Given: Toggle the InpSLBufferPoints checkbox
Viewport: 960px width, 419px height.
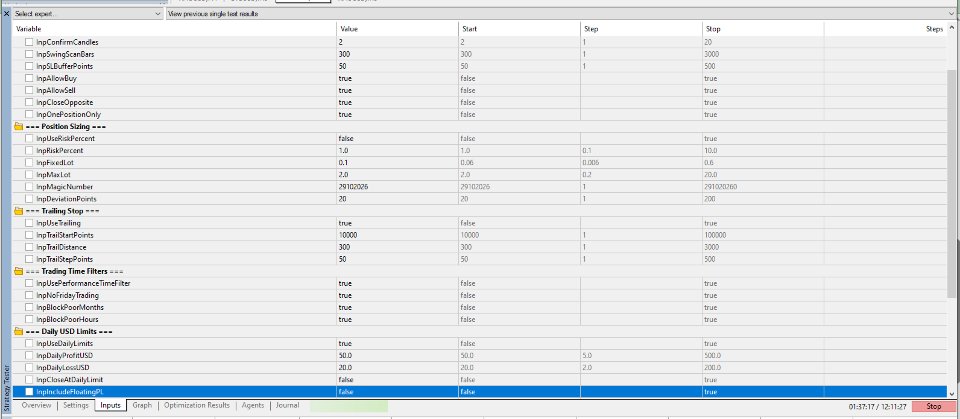Looking at the screenshot, I should (29, 66).
